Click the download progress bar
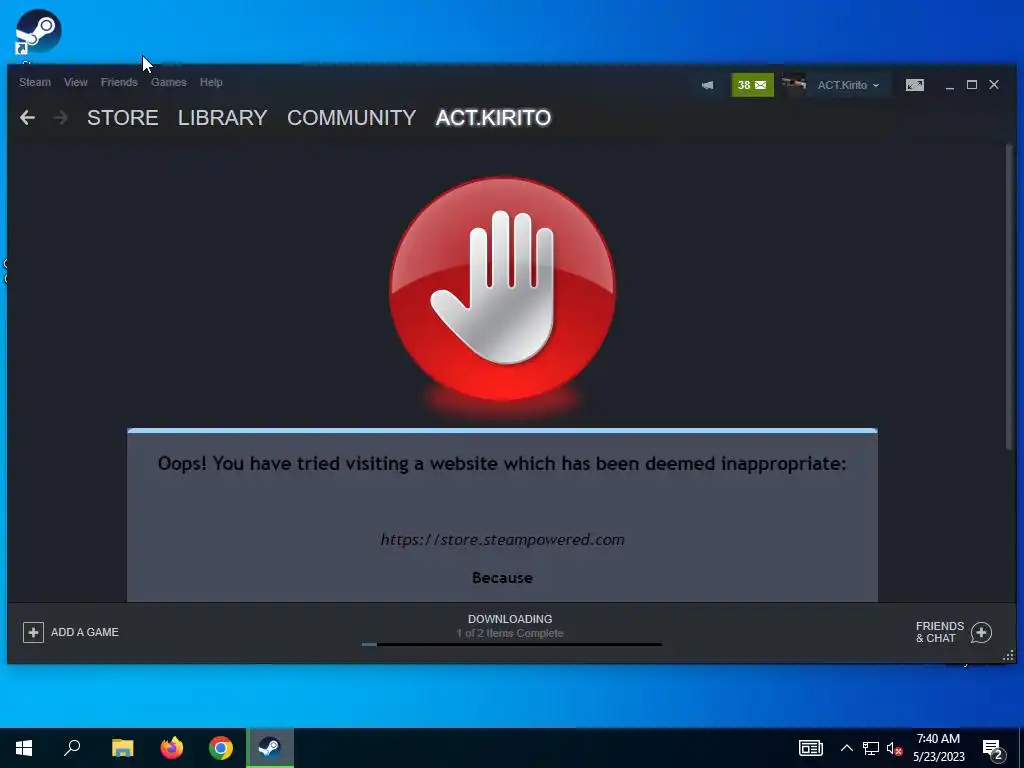The image size is (1024, 768). point(511,645)
